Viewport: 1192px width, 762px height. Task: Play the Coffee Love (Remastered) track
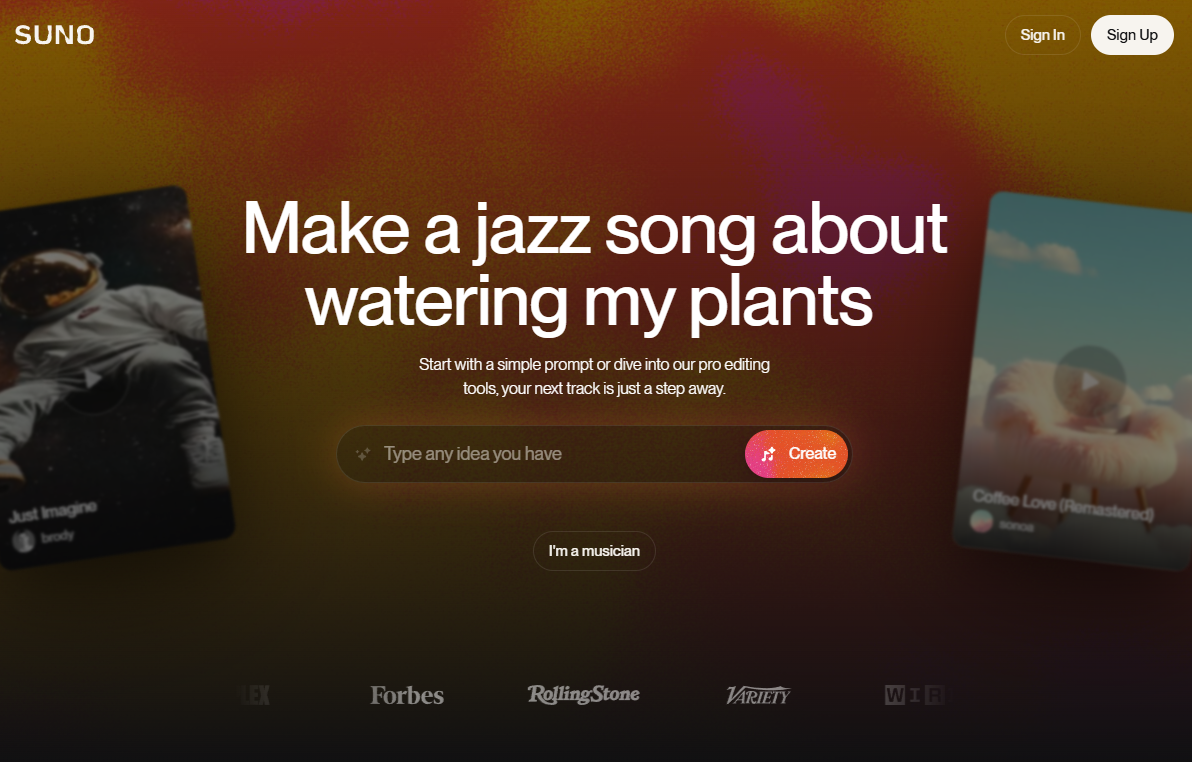(x=1089, y=381)
